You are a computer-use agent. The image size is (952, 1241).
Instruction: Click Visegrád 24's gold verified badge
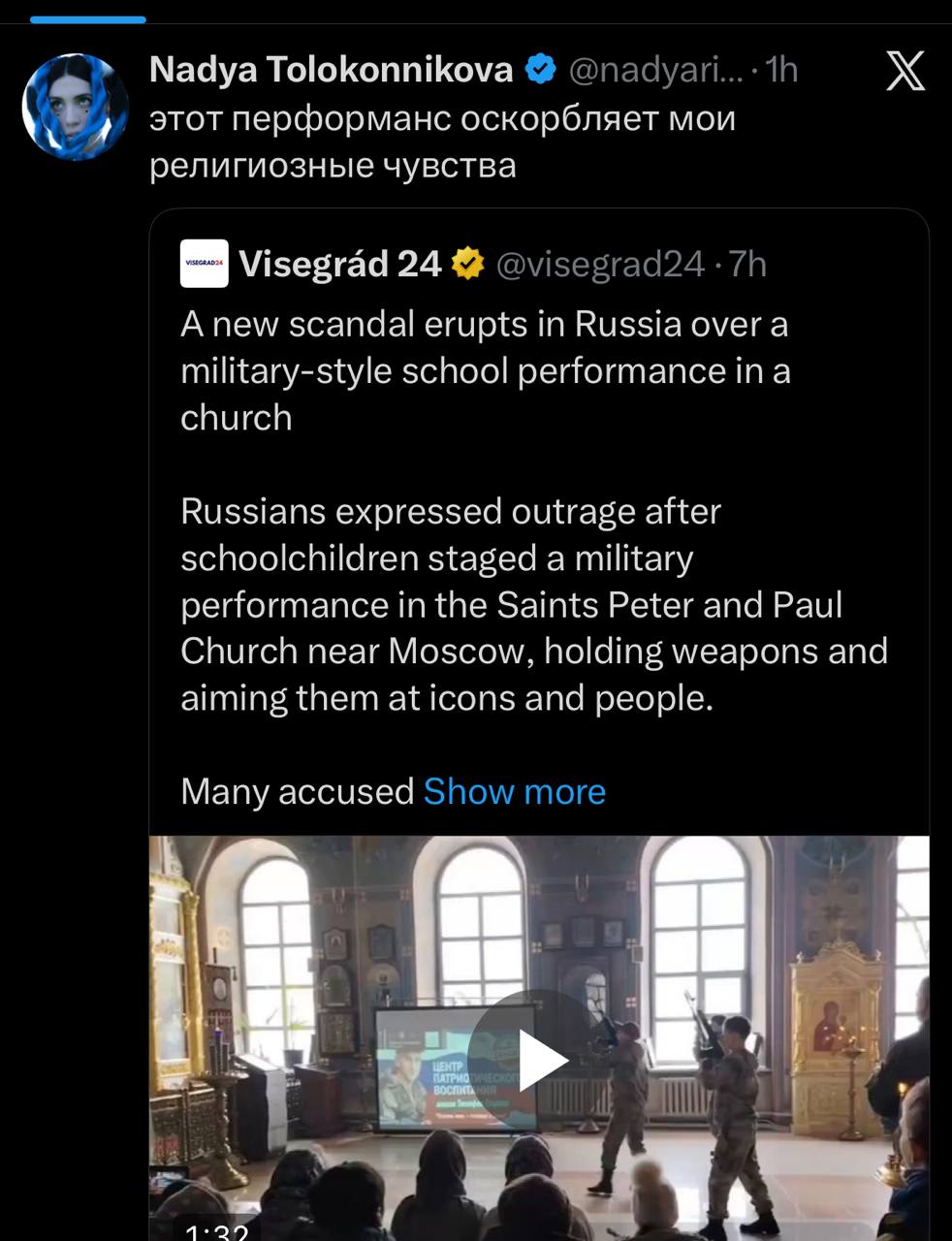467,264
